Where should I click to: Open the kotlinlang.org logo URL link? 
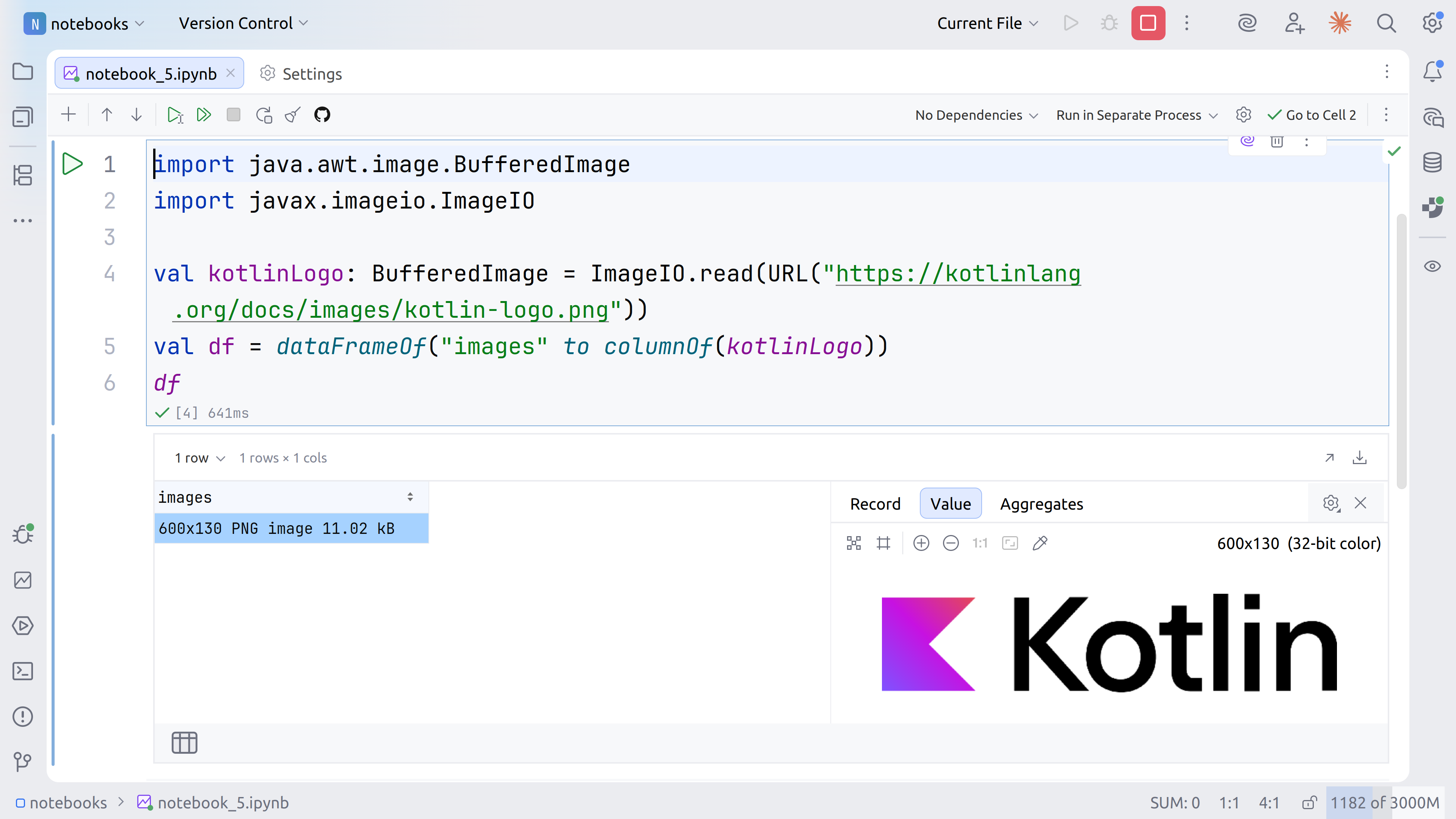point(957,274)
